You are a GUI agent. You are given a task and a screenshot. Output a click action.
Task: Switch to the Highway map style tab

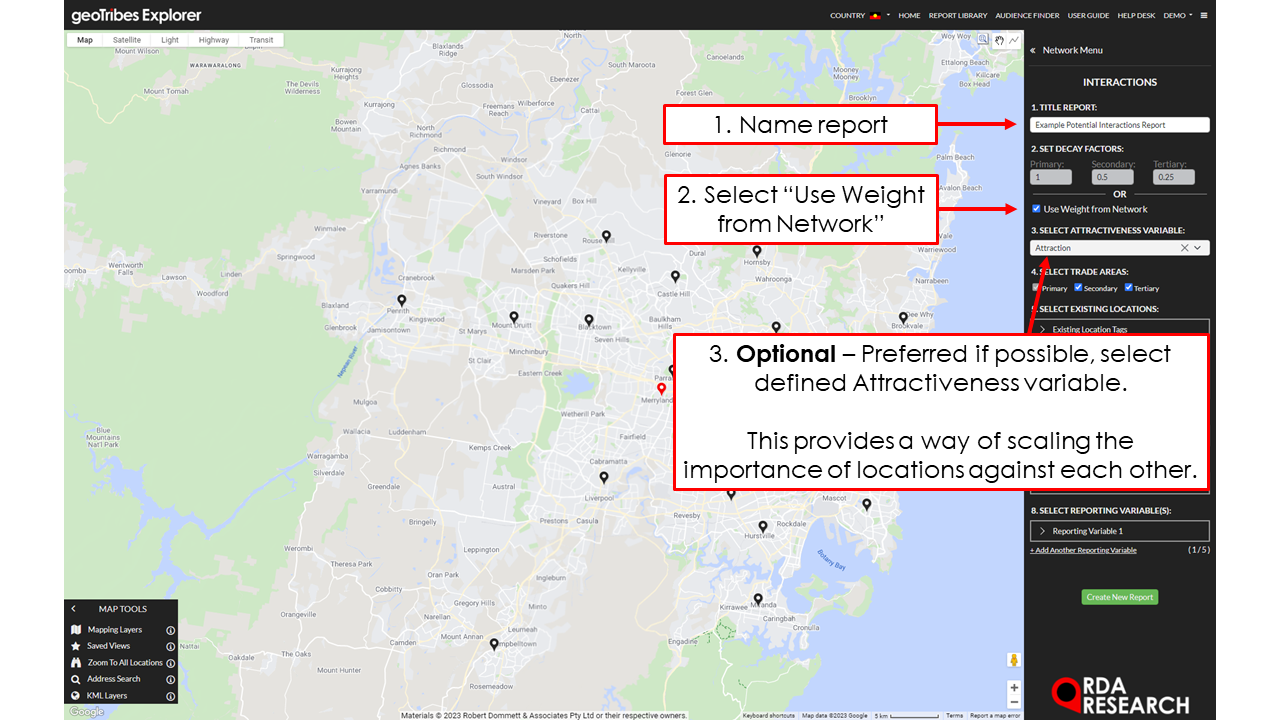[214, 40]
